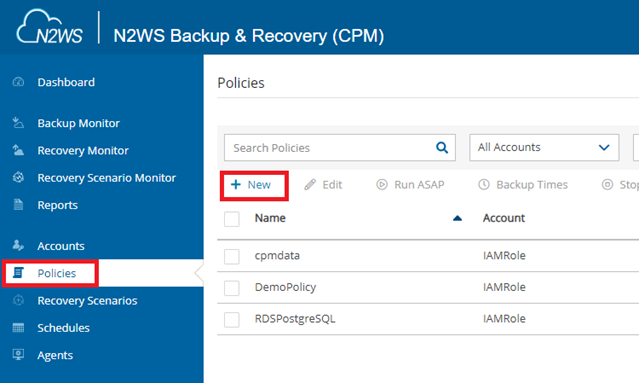The height and width of the screenshot is (383, 639).
Task: Click the N2WS cloud logo
Action: pos(49,27)
